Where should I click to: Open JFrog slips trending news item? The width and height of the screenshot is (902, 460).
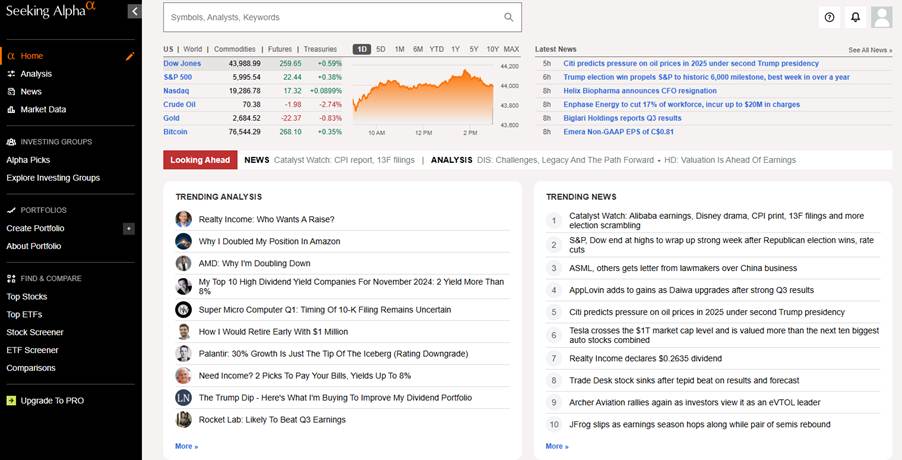[x=700, y=424]
